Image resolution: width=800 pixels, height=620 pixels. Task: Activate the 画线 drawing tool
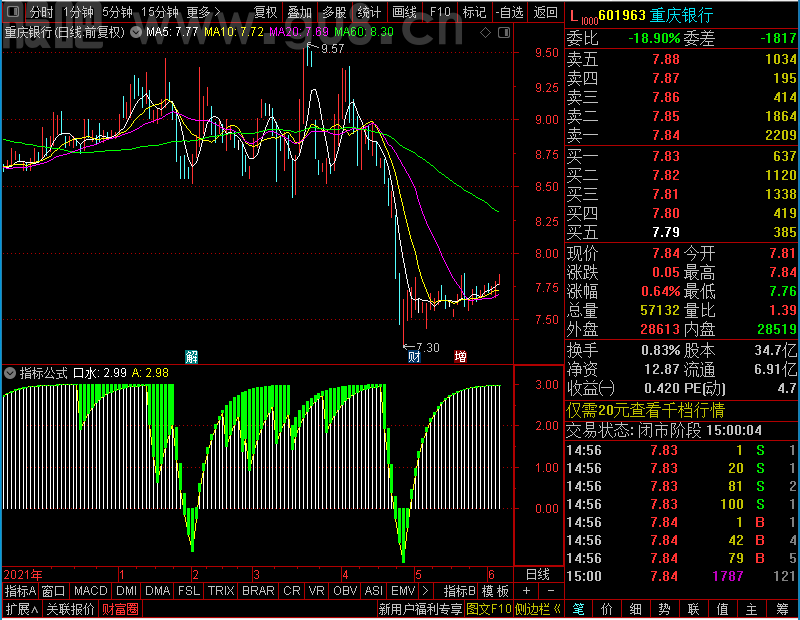coord(404,12)
